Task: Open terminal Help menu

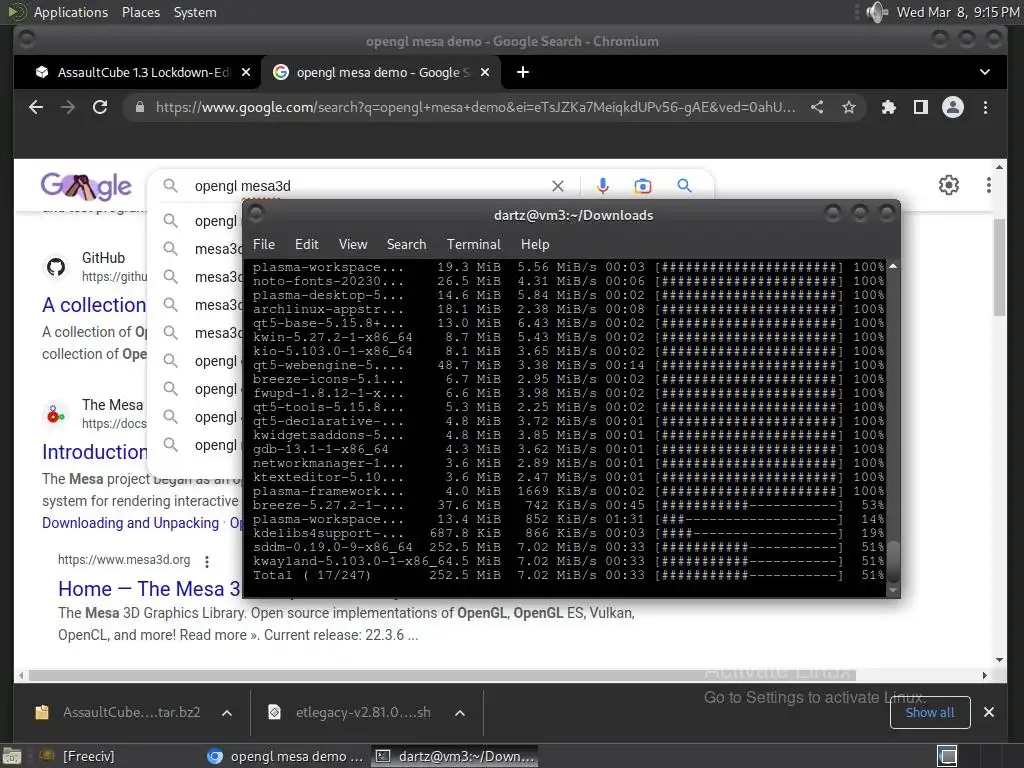Action: [x=535, y=244]
